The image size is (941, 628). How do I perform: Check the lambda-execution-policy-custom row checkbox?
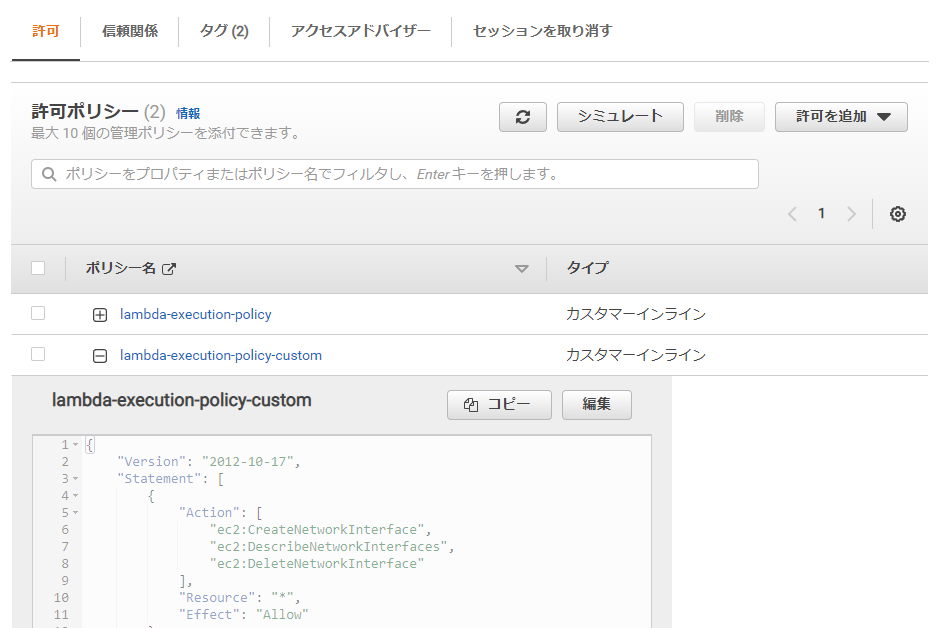[x=38, y=354]
